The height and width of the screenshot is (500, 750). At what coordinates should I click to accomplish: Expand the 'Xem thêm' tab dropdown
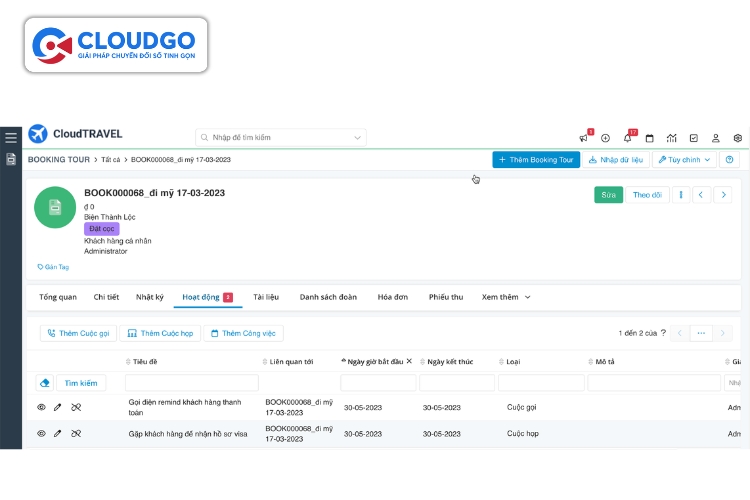point(506,297)
